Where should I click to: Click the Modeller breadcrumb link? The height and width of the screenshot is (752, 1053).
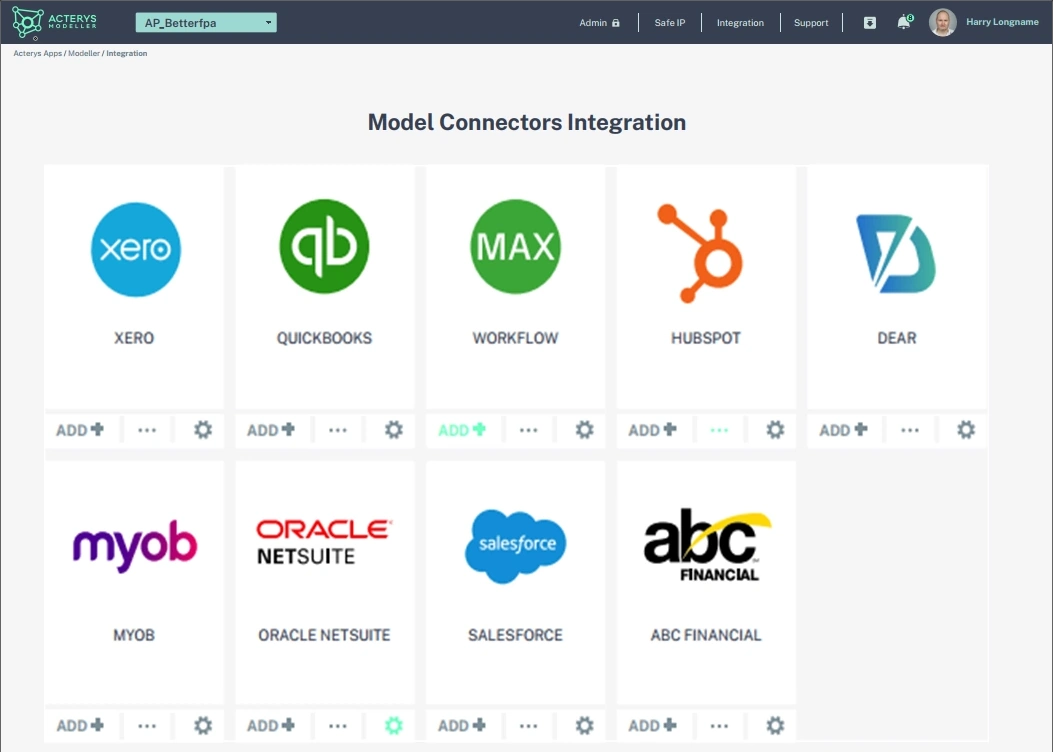tap(84, 53)
